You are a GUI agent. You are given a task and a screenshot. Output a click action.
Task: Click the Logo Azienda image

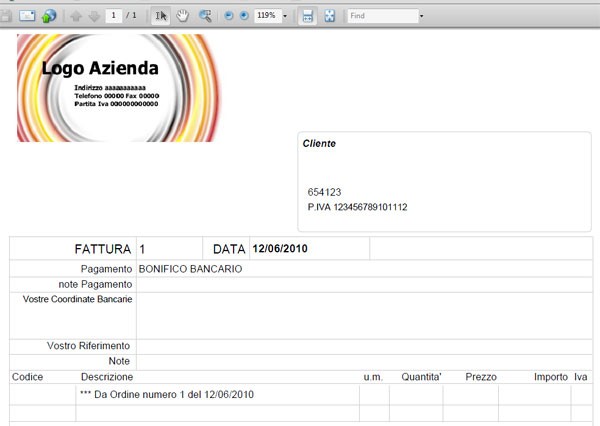coord(102,88)
